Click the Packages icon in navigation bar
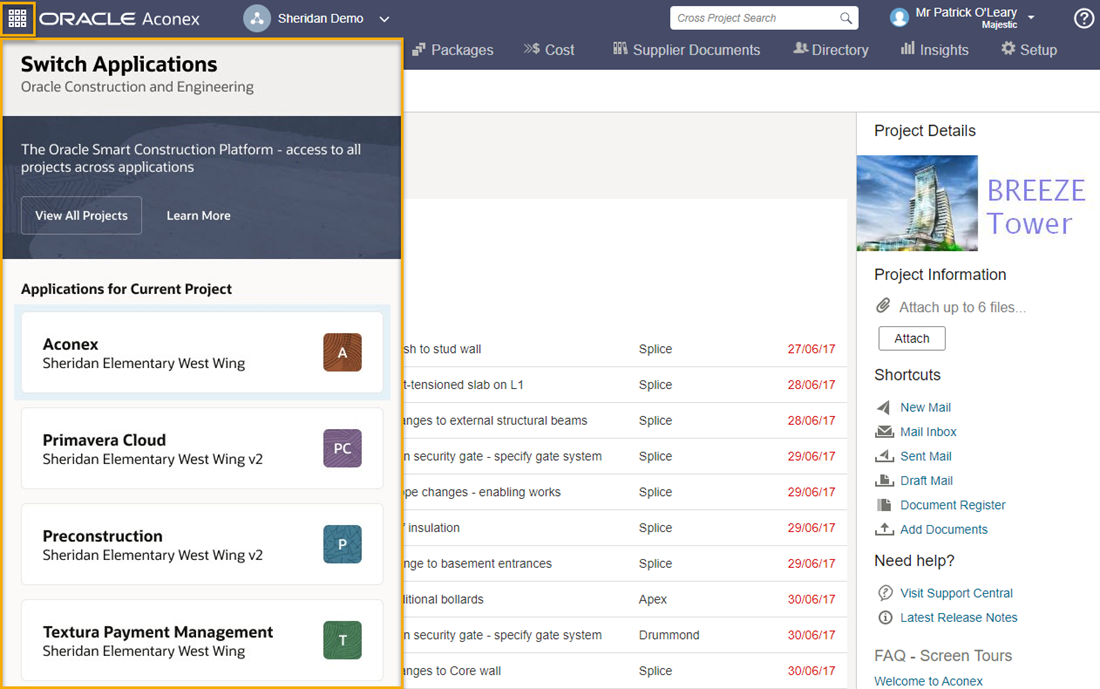This screenshot has height=689, width=1100. tap(419, 49)
